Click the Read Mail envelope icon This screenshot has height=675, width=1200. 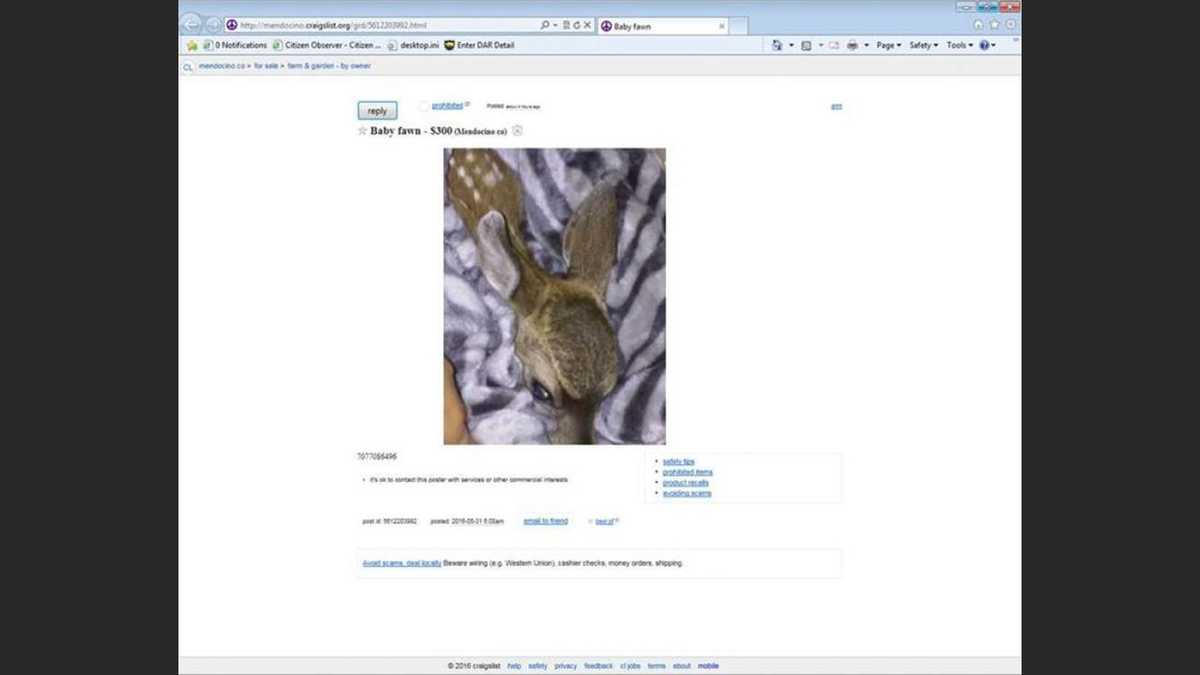point(835,45)
